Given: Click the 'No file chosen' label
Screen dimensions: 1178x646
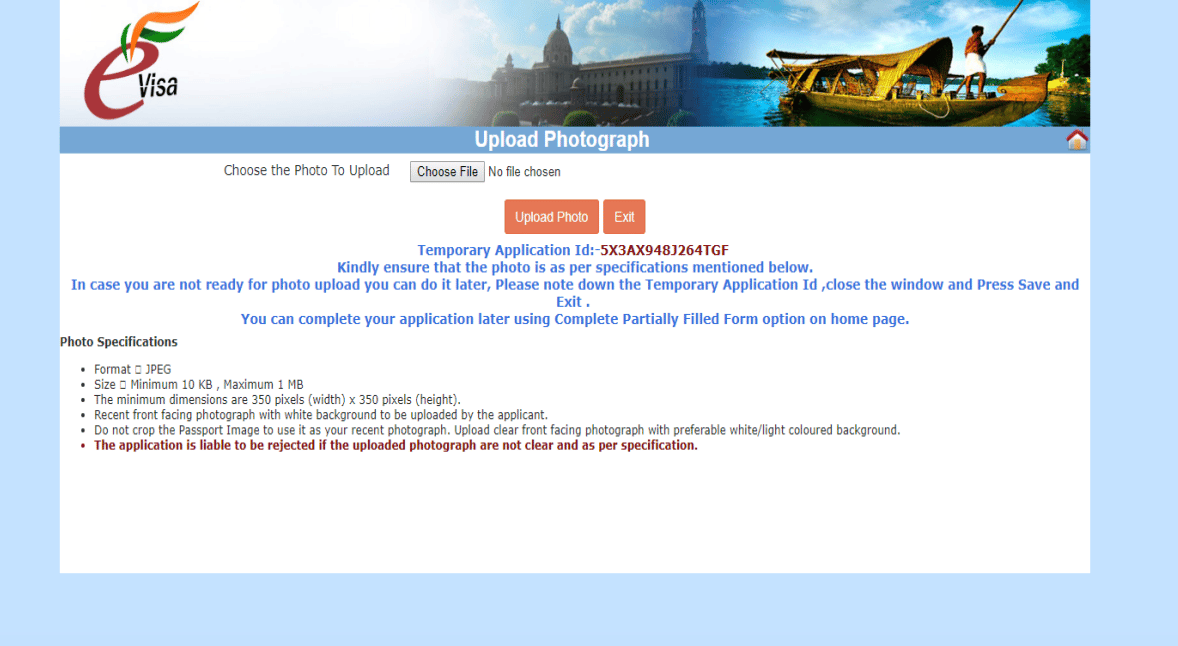Looking at the screenshot, I should [x=524, y=171].
